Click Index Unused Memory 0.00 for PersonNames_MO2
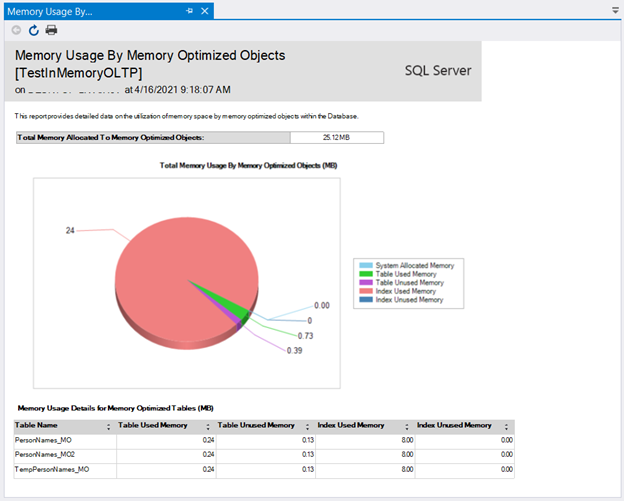This screenshot has width=624, height=501. pos(507,454)
